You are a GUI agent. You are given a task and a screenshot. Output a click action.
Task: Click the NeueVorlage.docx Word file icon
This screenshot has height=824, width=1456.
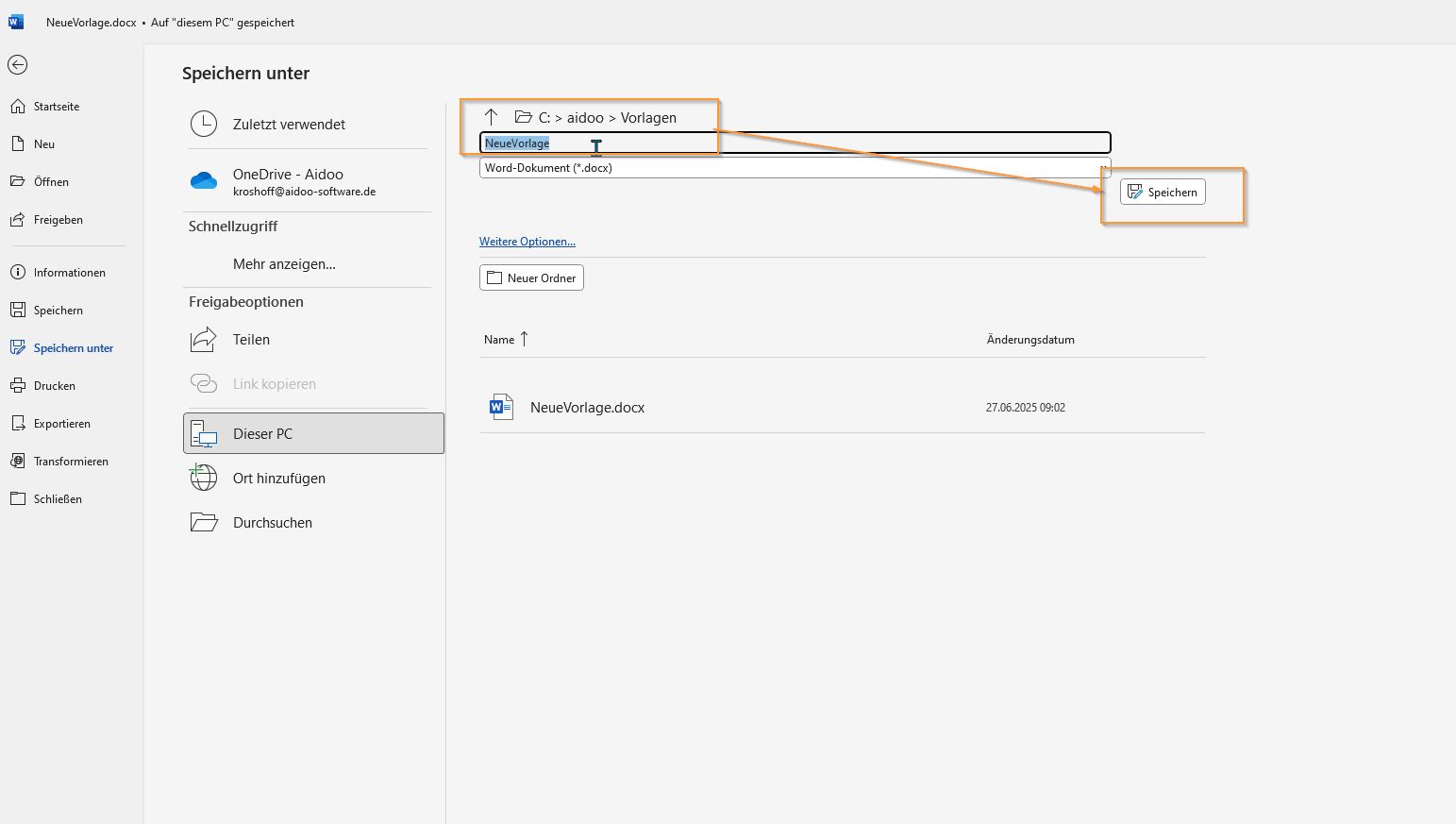501,407
